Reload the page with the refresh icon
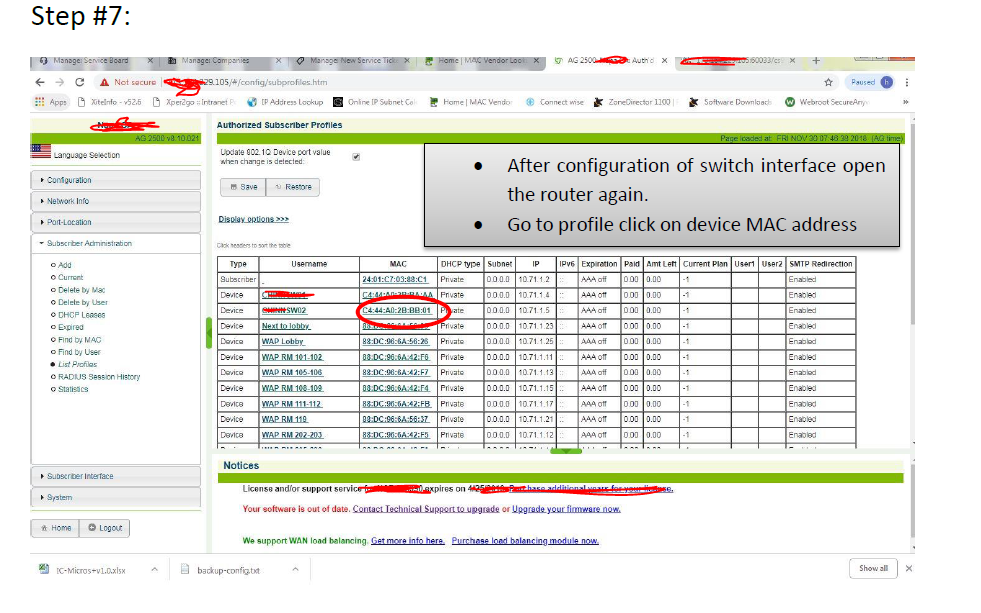Image resolution: width=981 pixels, height=613 pixels. [x=79, y=82]
